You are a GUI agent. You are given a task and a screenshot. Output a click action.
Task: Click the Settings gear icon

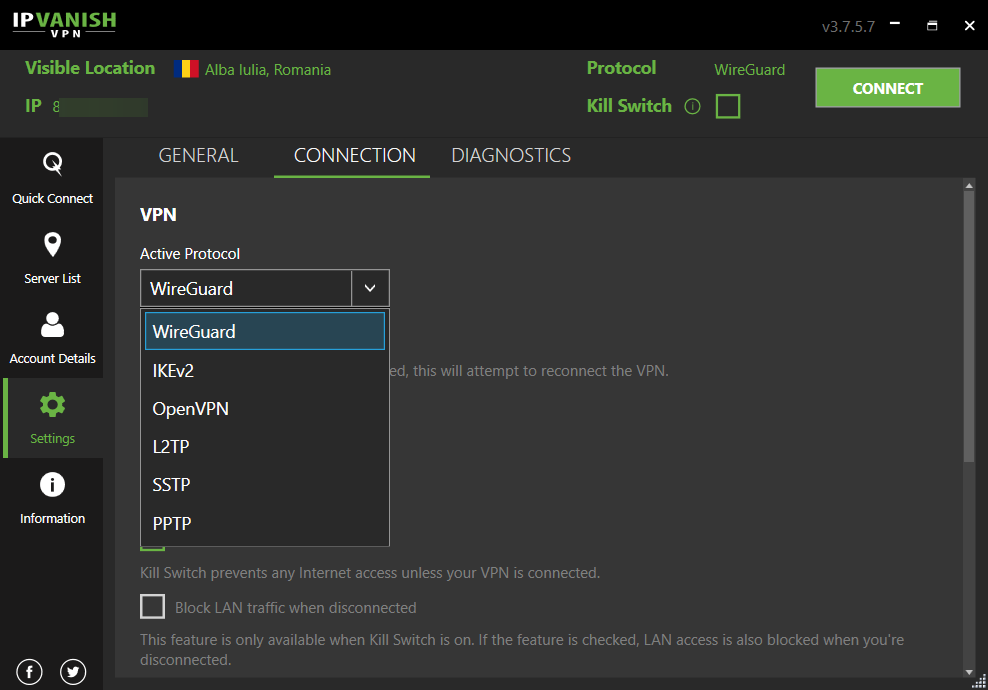point(52,405)
